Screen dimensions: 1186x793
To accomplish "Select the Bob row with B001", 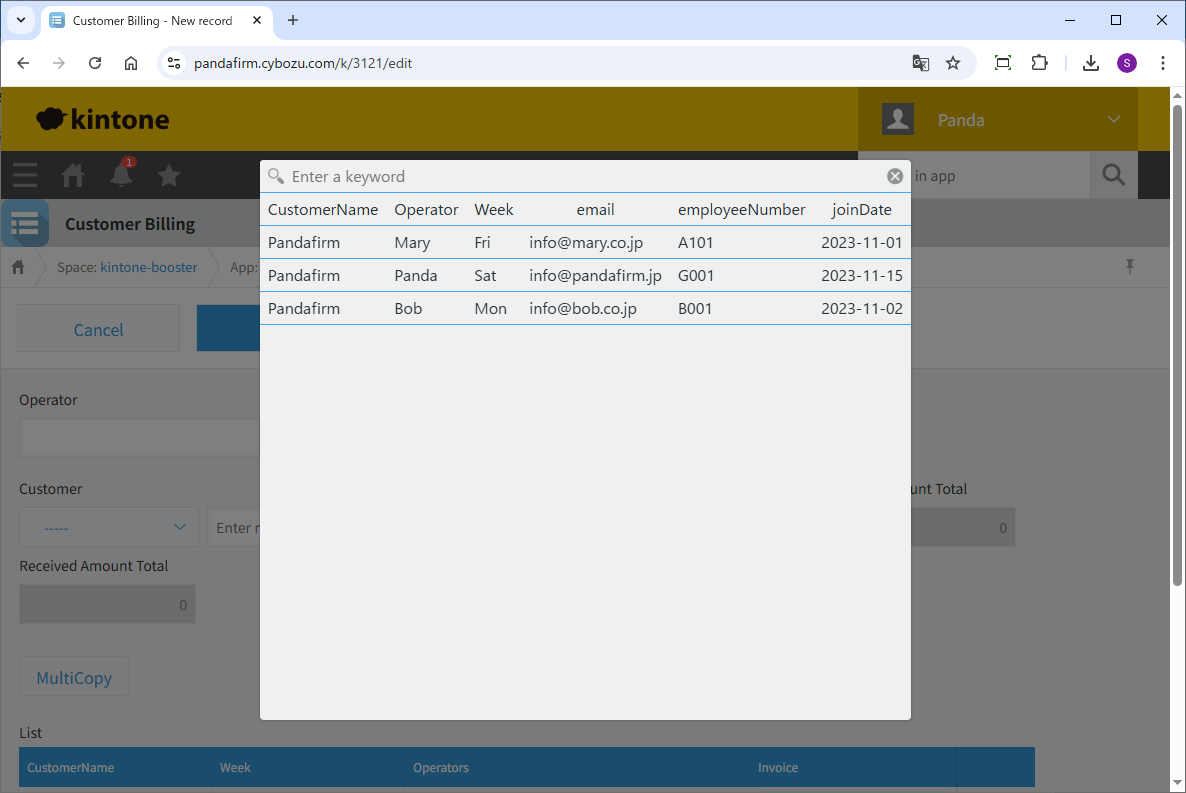I will (585, 308).
